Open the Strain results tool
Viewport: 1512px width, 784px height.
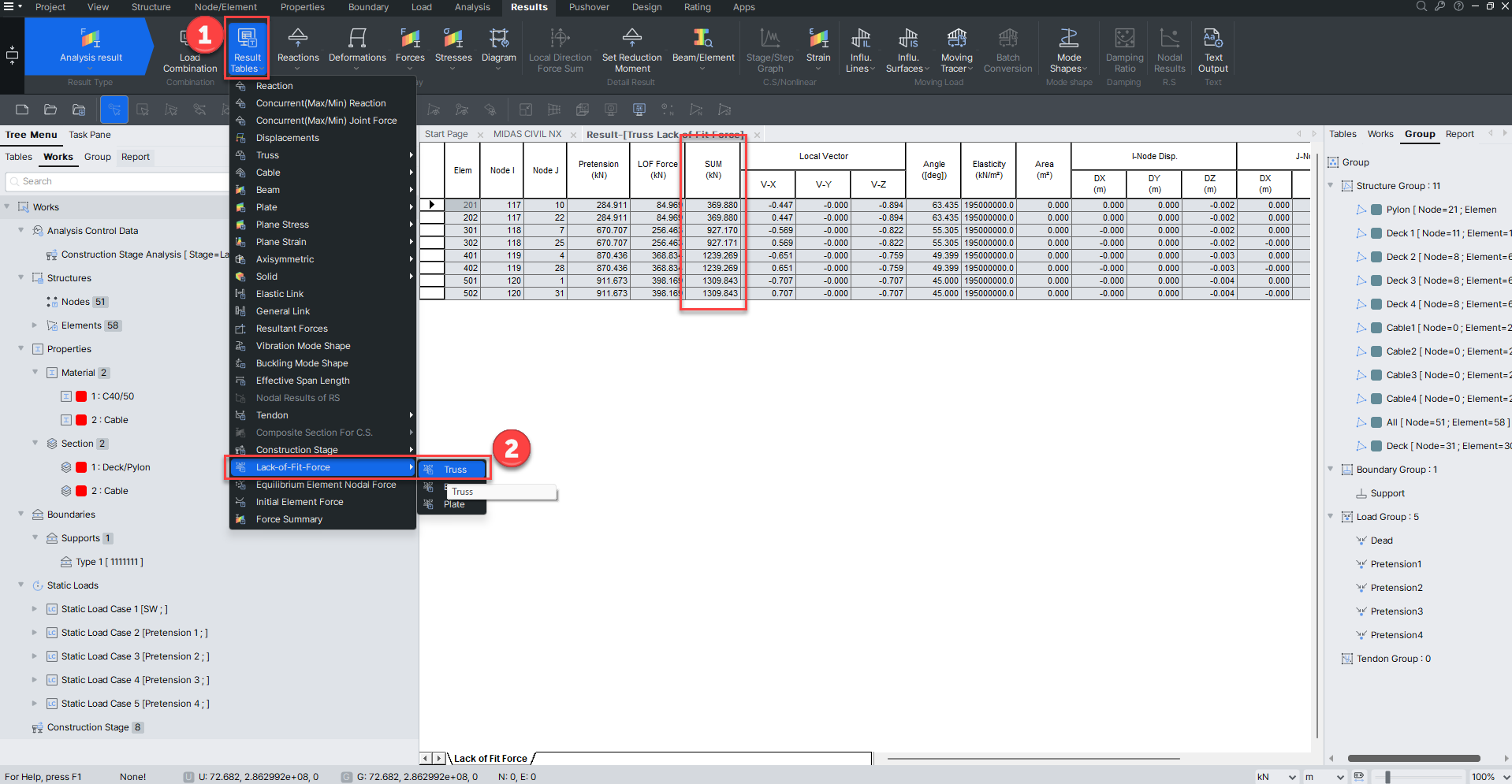(x=818, y=47)
